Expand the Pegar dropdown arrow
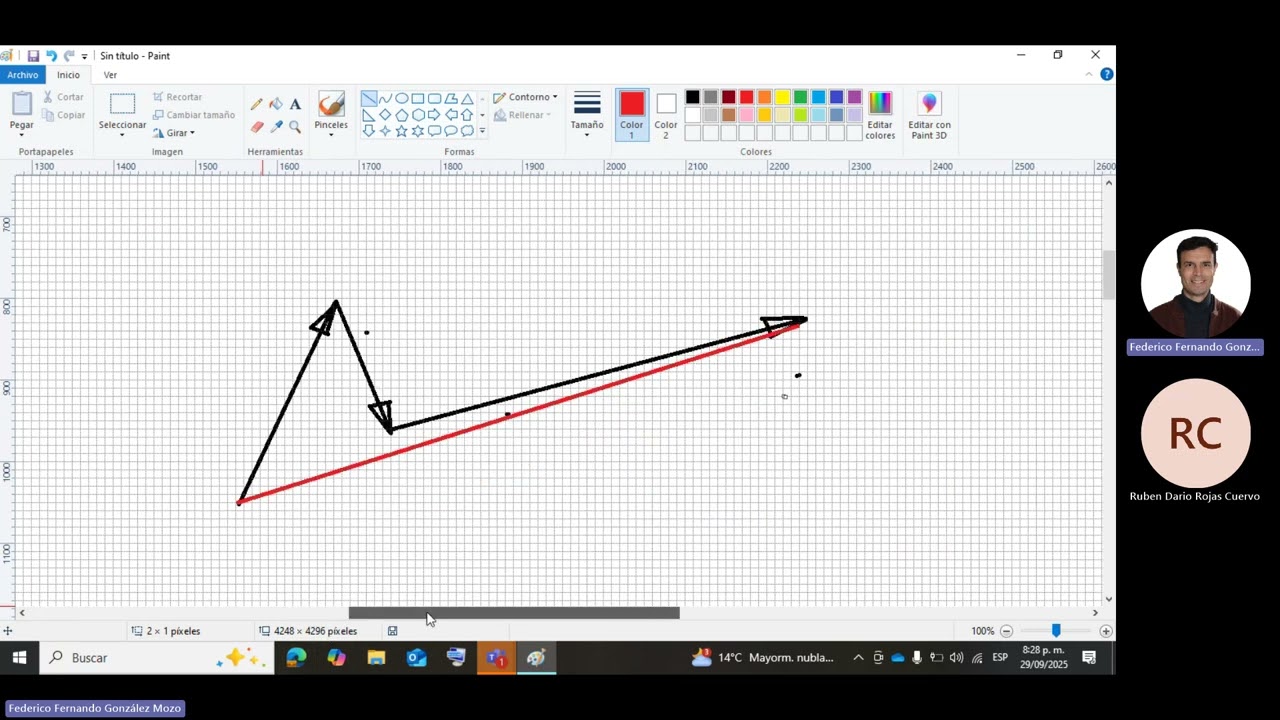 coord(22,135)
